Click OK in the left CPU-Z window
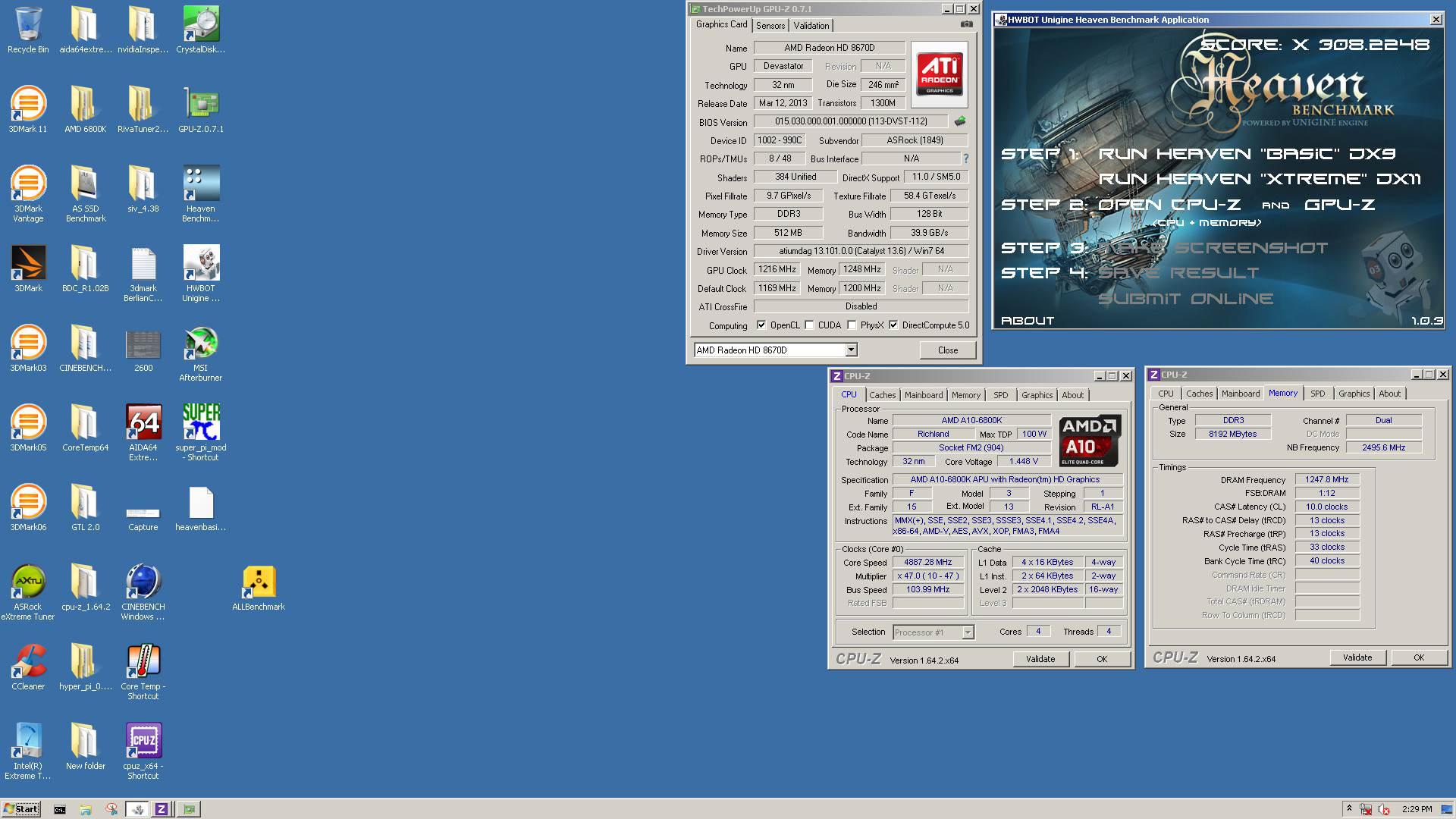1456x819 pixels. (x=1102, y=659)
